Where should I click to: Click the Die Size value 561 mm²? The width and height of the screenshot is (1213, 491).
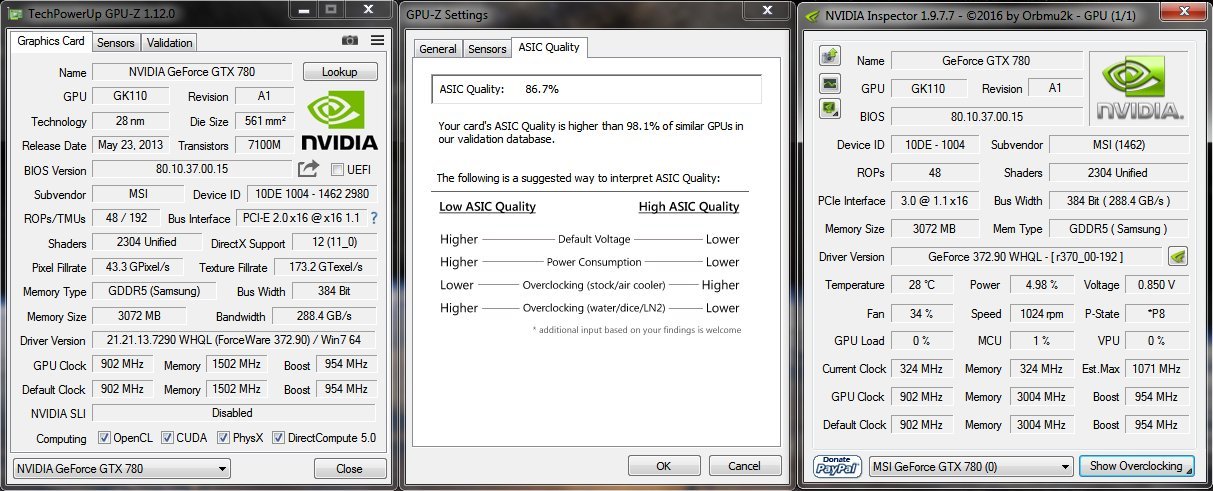(265, 121)
